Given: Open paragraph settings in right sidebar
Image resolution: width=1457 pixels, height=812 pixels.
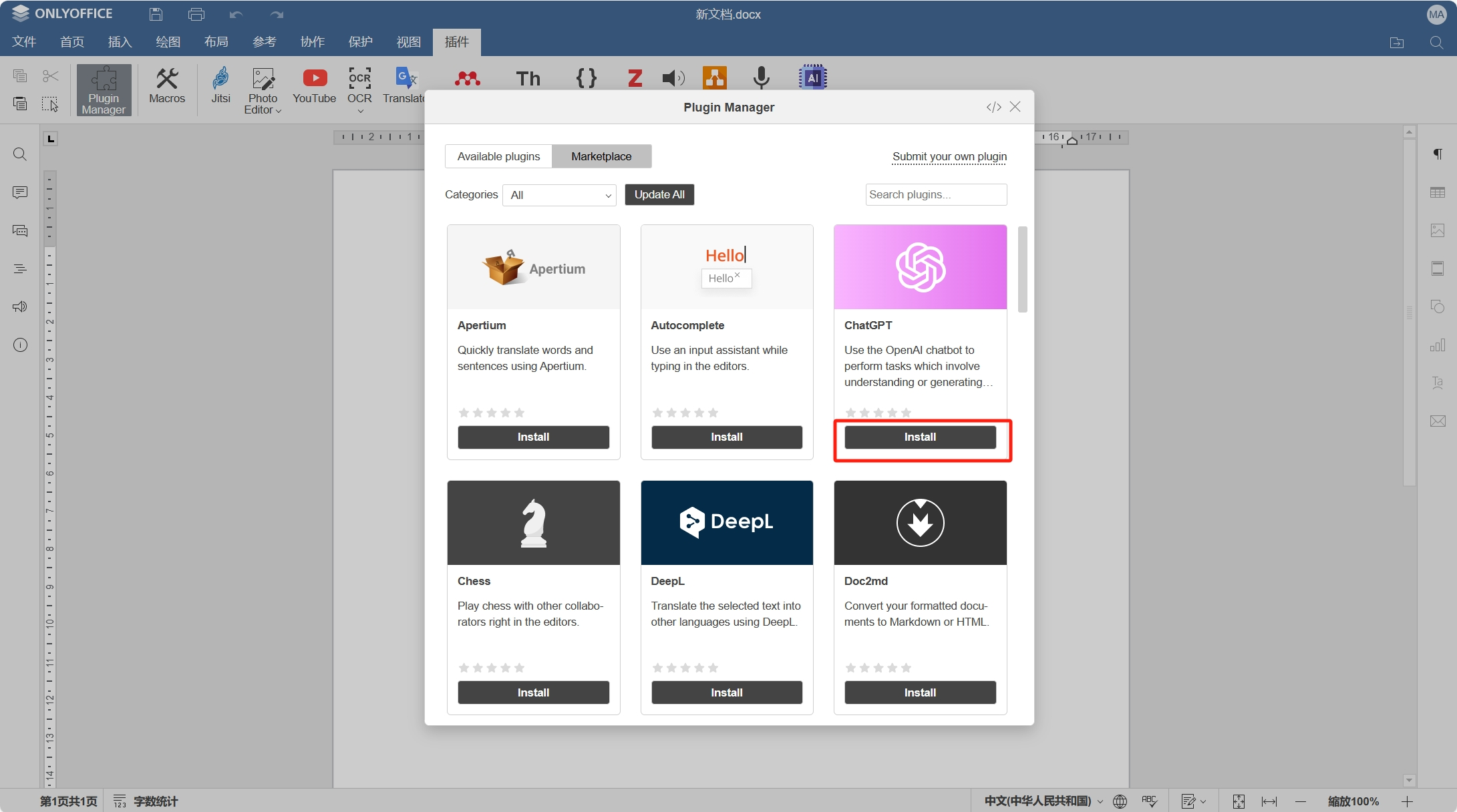Looking at the screenshot, I should point(1438,154).
